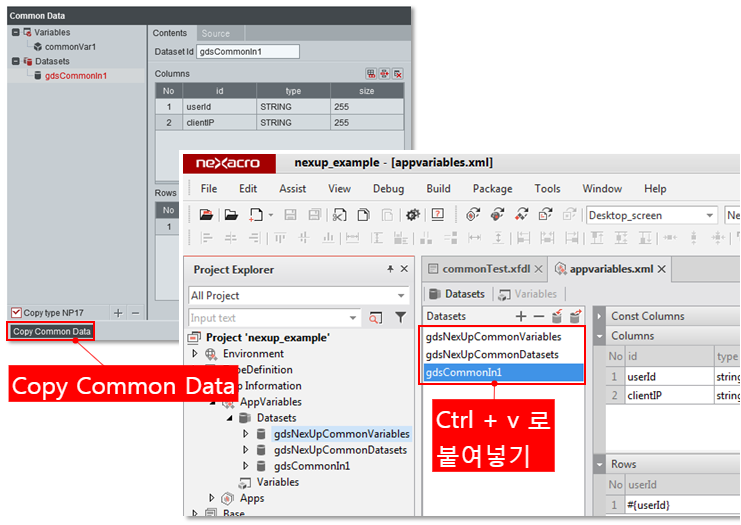Viewport: 741px width, 525px height.
Task: Open the Package menu
Action: point(492,189)
